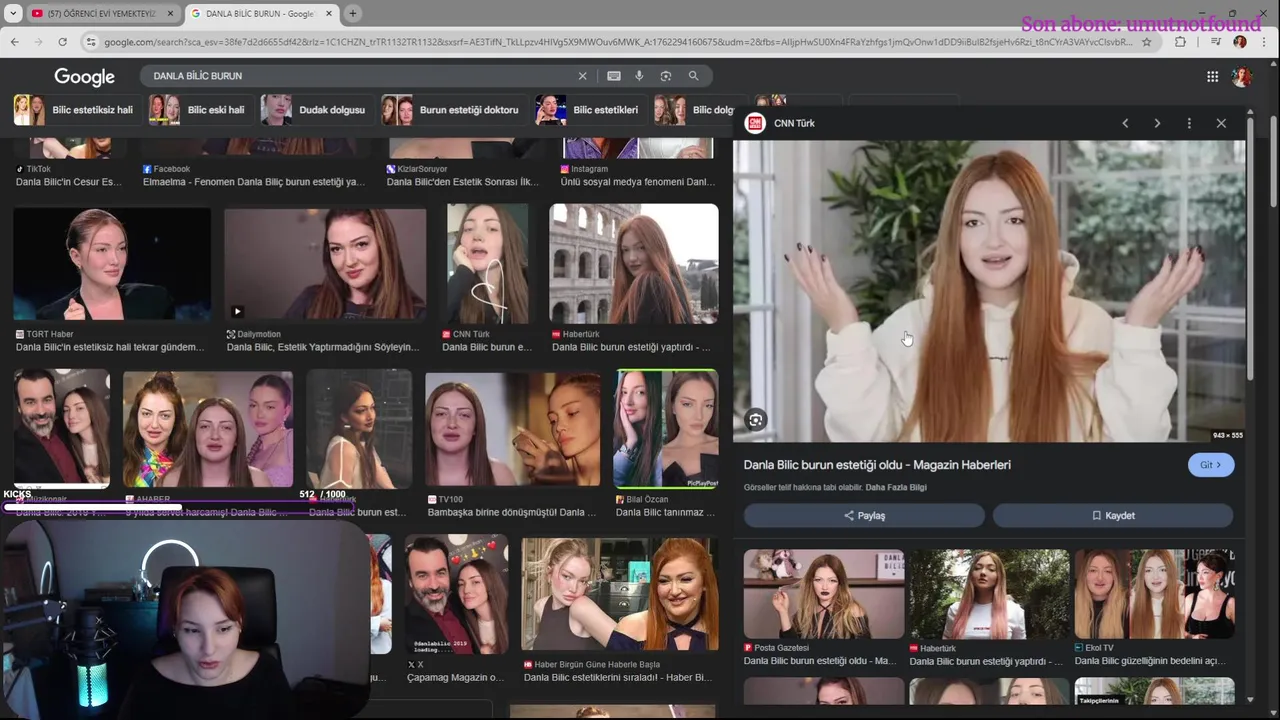Open the on-screen keyboard input tool
The image size is (1280, 720).
coord(613,76)
